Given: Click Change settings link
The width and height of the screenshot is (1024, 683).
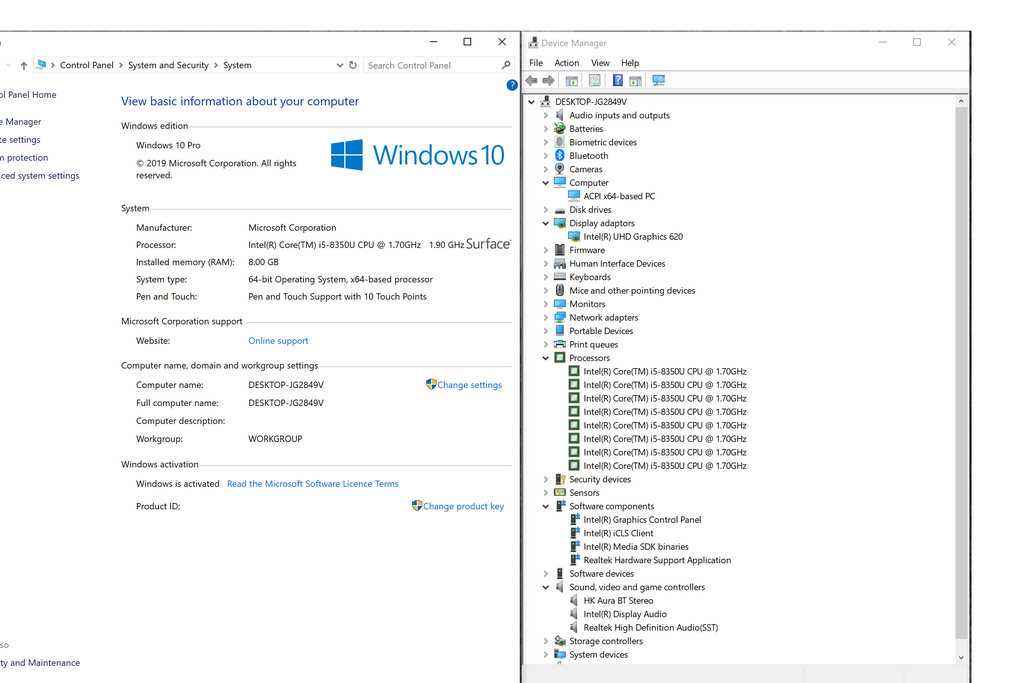Looking at the screenshot, I should point(470,385).
